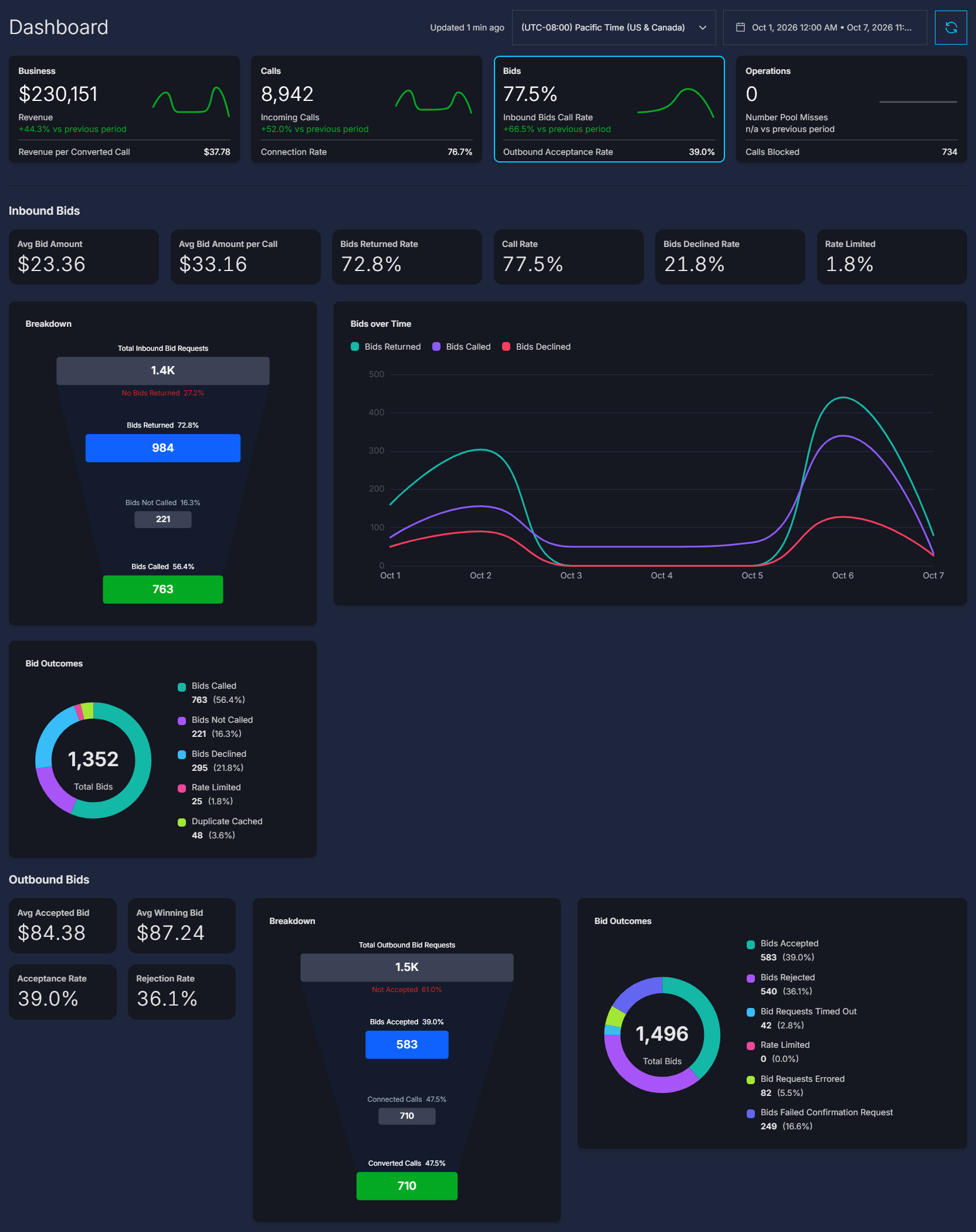Click the Avg Winning Bid $87.24 card

[182, 926]
